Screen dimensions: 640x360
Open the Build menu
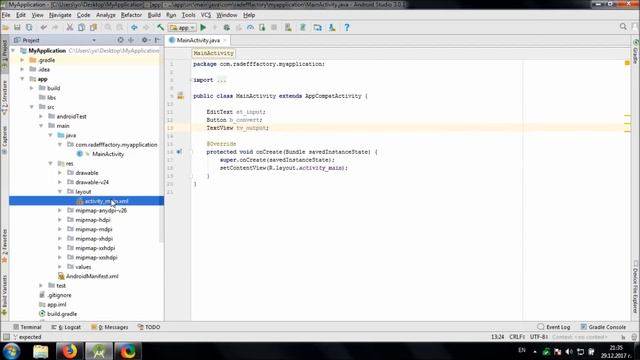click(154, 15)
